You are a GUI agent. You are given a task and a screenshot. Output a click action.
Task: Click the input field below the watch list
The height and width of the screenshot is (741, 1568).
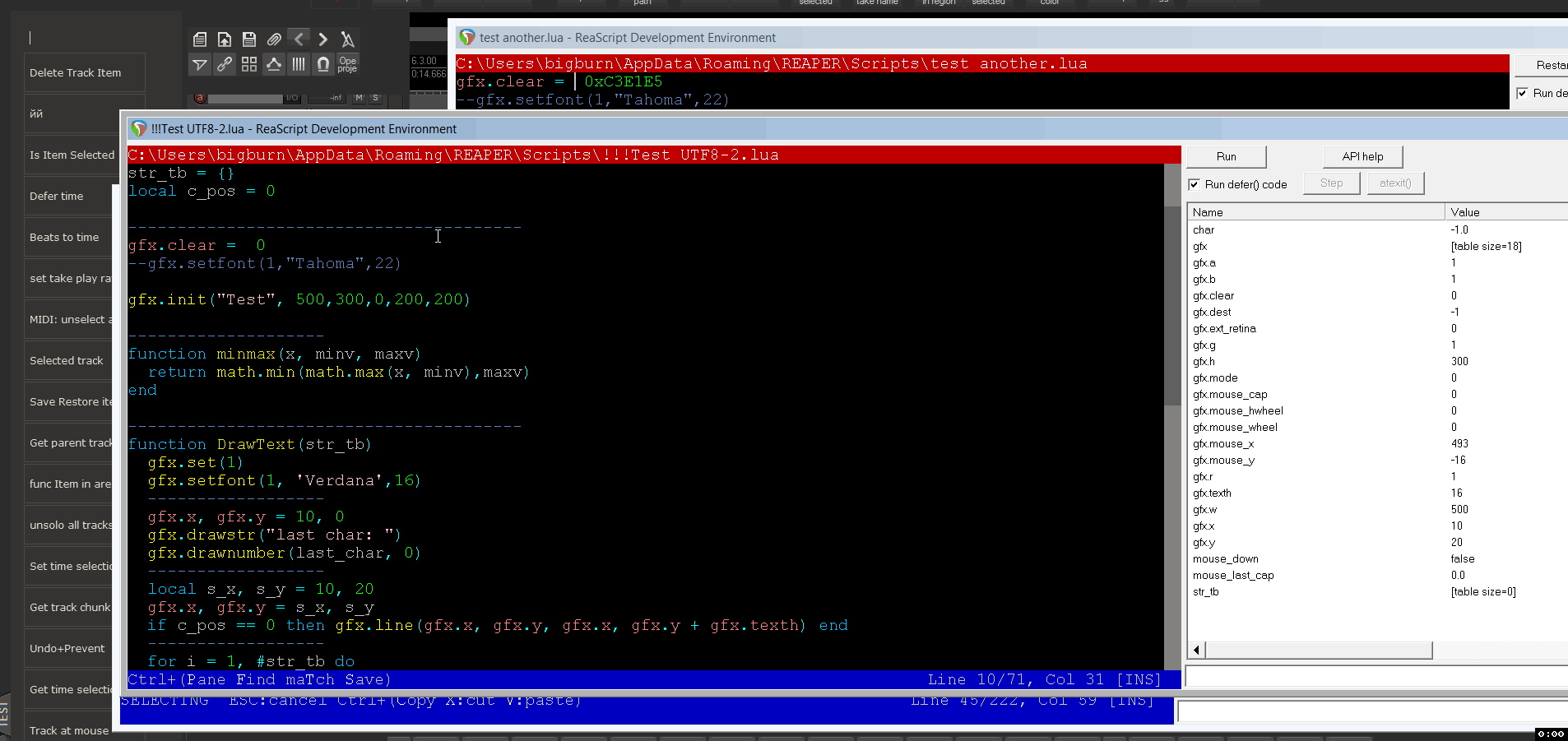pos(1375,676)
